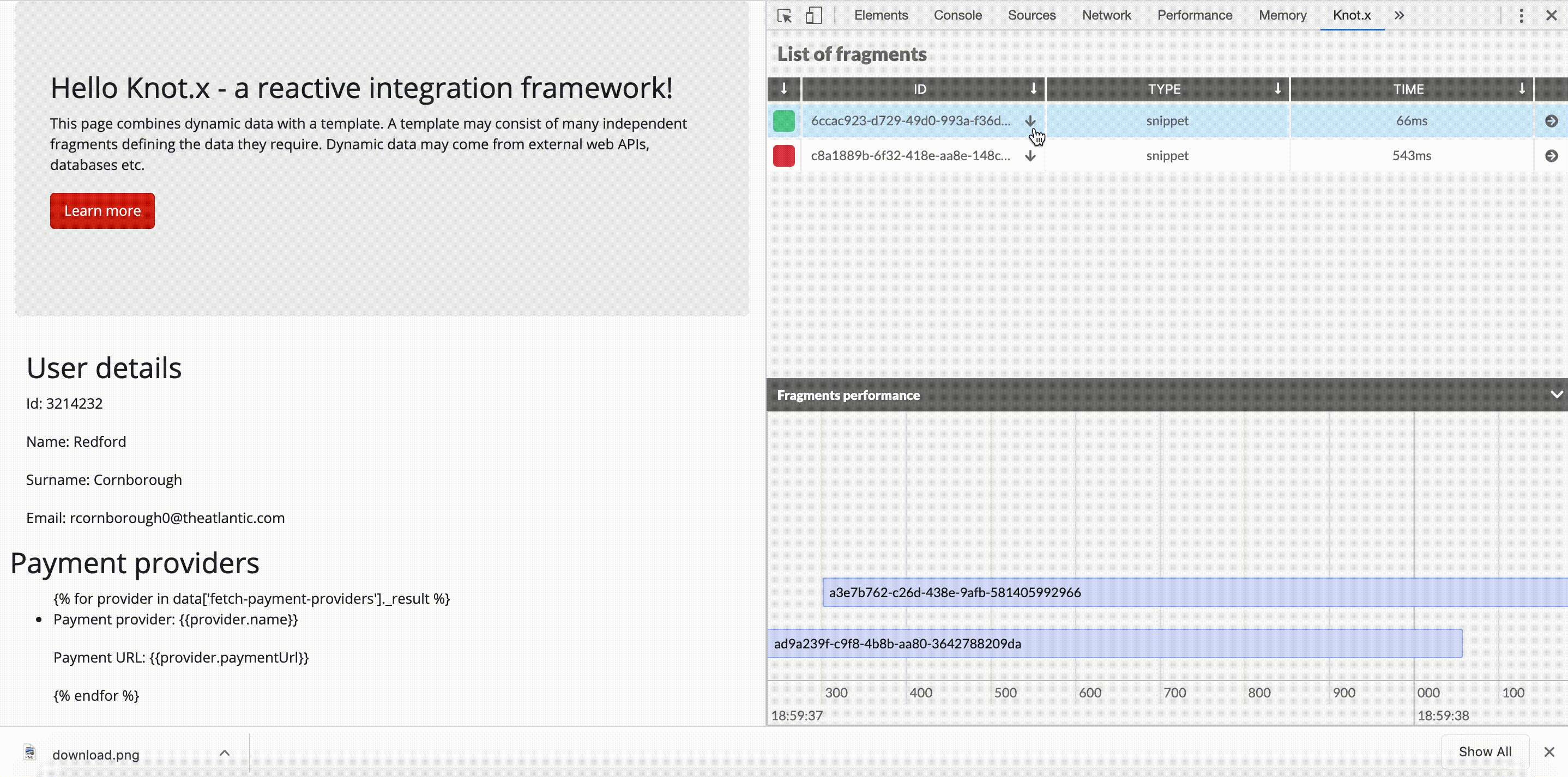Select the inspect element cursor icon
This screenshot has height=777, width=1568.
pyautogui.click(x=785, y=15)
